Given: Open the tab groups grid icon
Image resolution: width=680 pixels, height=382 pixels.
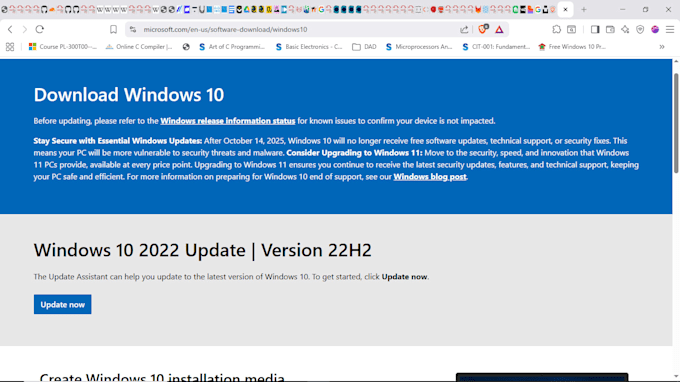Looking at the screenshot, I should pos(10,47).
